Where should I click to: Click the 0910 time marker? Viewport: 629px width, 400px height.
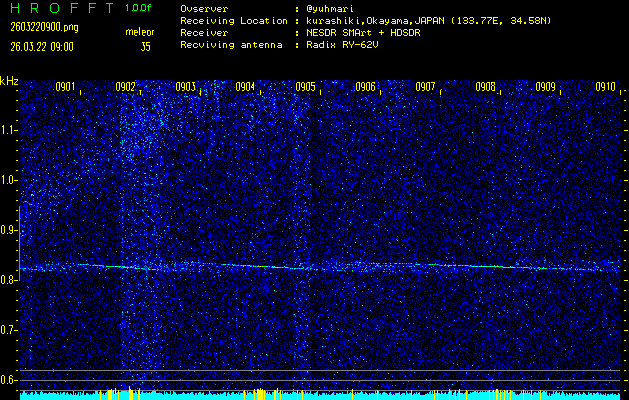click(606, 87)
